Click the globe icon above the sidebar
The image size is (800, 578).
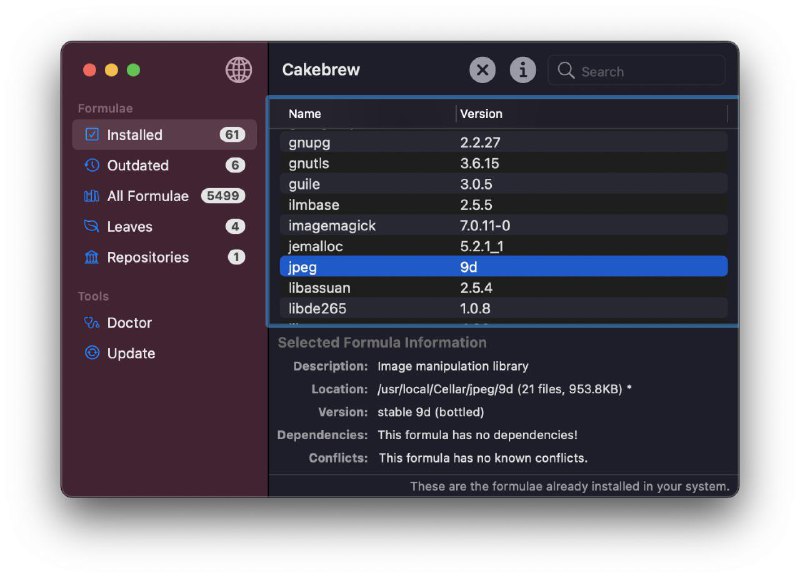[236, 70]
